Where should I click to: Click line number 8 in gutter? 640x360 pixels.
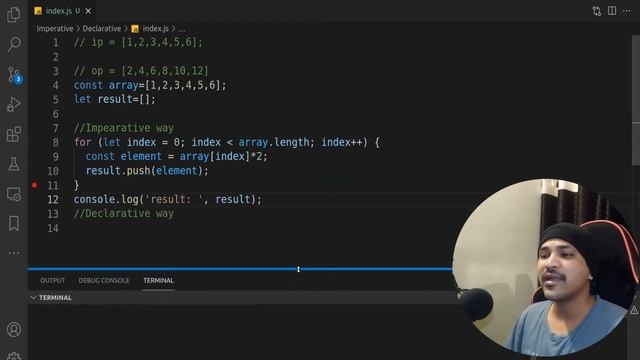tap(56, 142)
